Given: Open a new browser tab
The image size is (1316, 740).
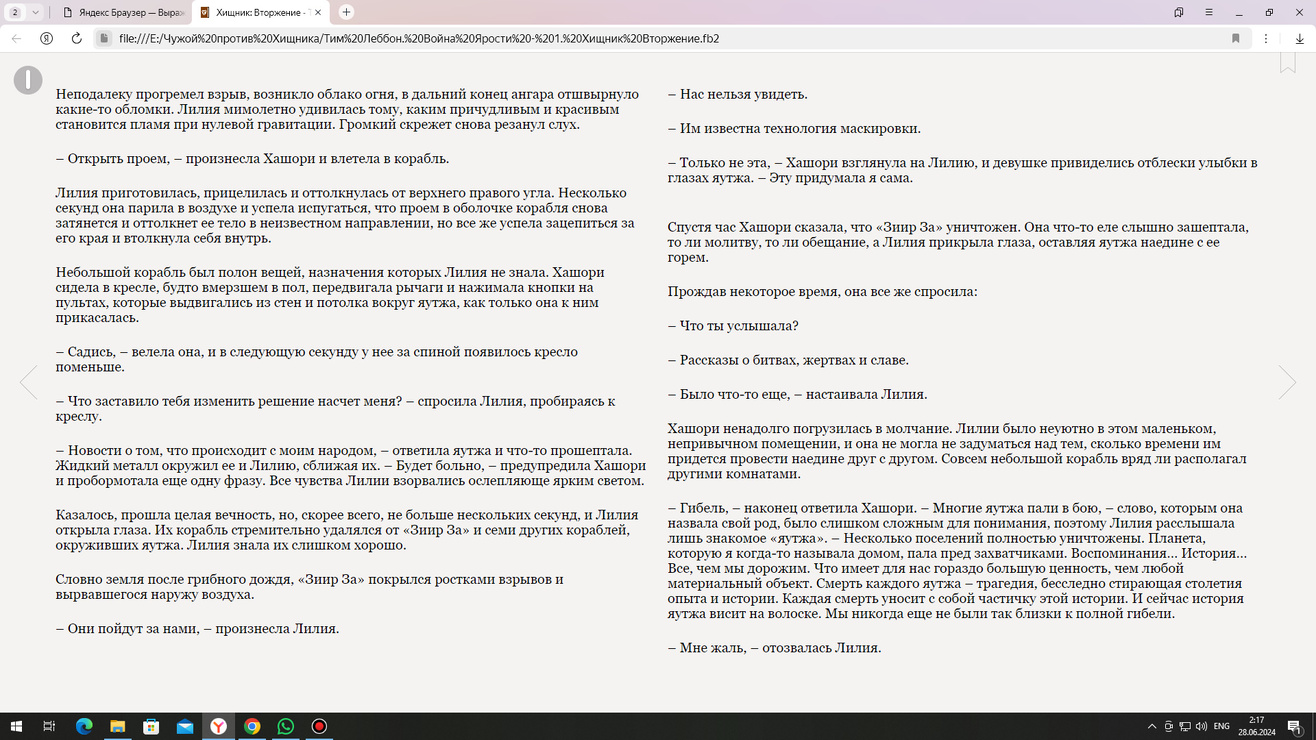Looking at the screenshot, I should (346, 12).
